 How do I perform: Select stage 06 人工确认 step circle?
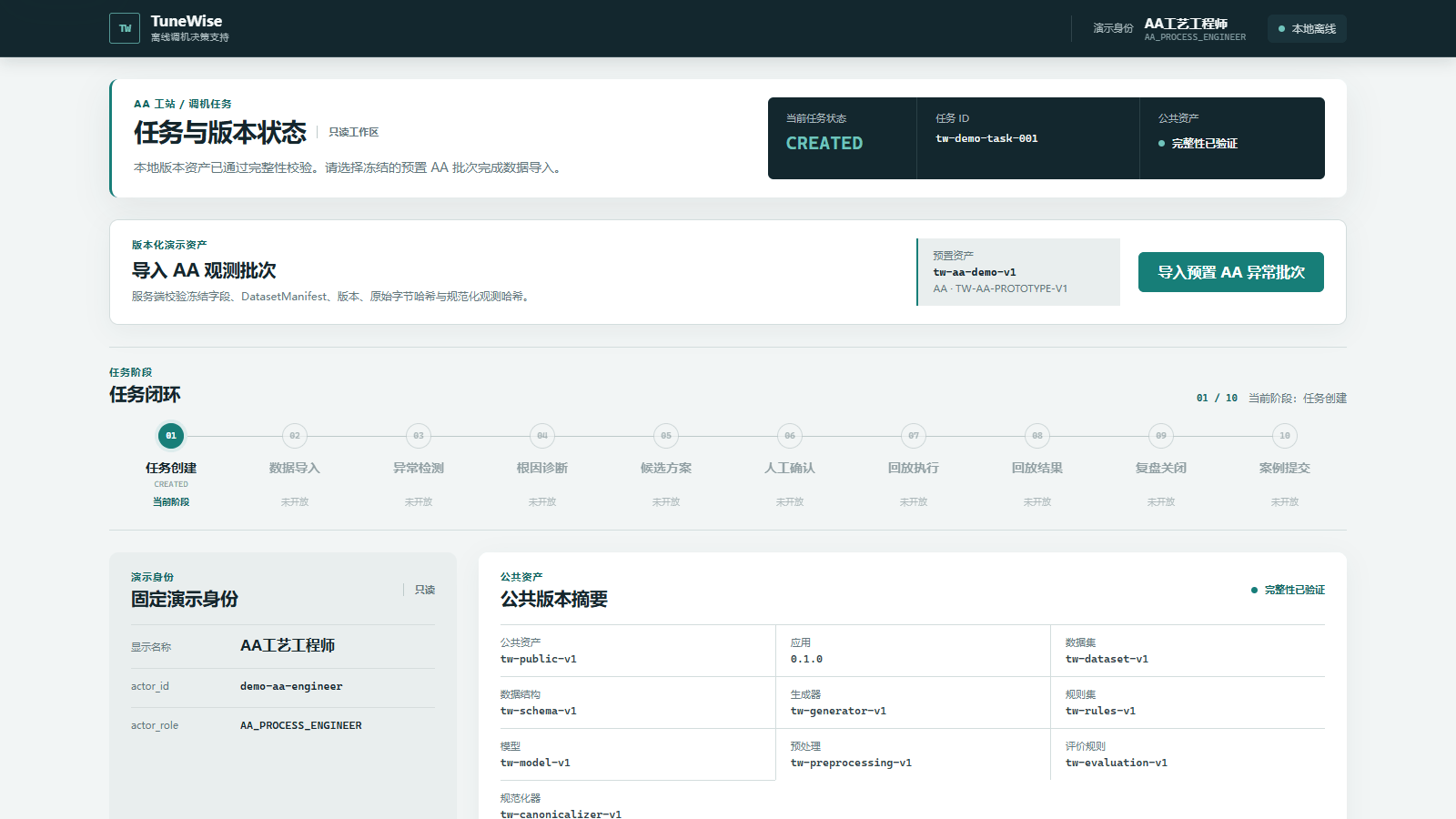point(790,436)
